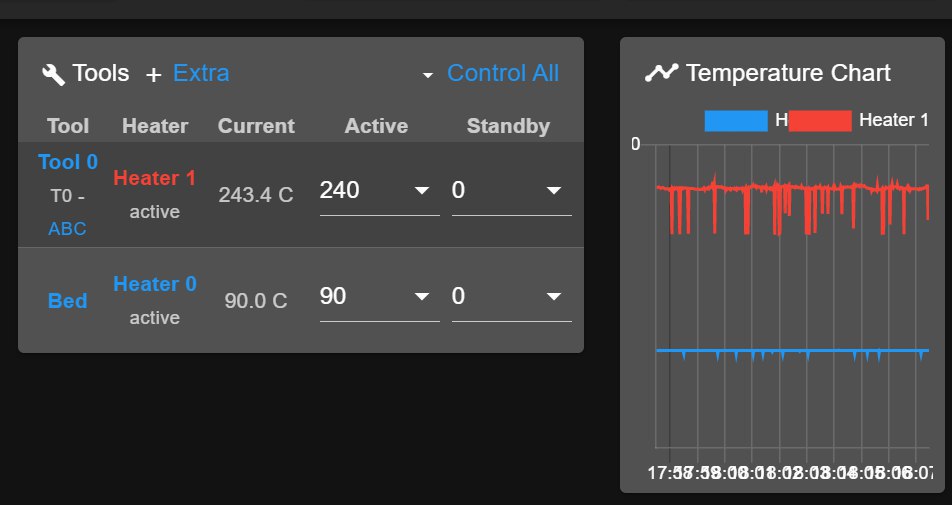This screenshot has height=505, width=952.
Task: Click the Heater 1 link
Action: click(x=154, y=178)
